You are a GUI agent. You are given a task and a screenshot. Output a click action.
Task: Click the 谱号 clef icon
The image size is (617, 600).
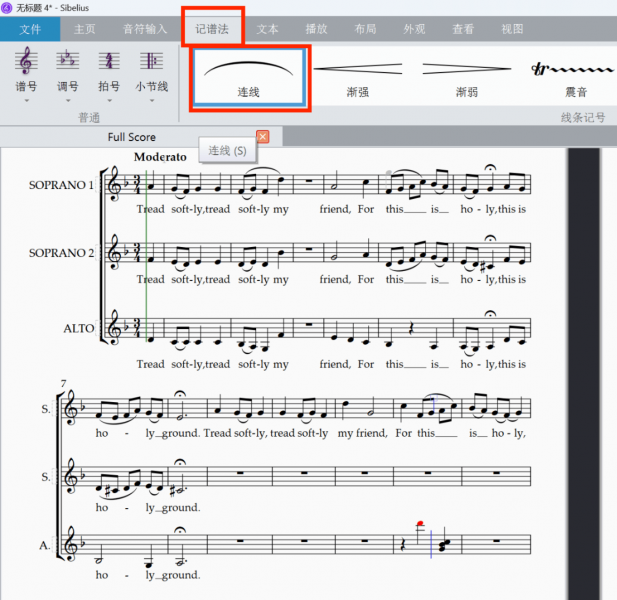coord(26,61)
